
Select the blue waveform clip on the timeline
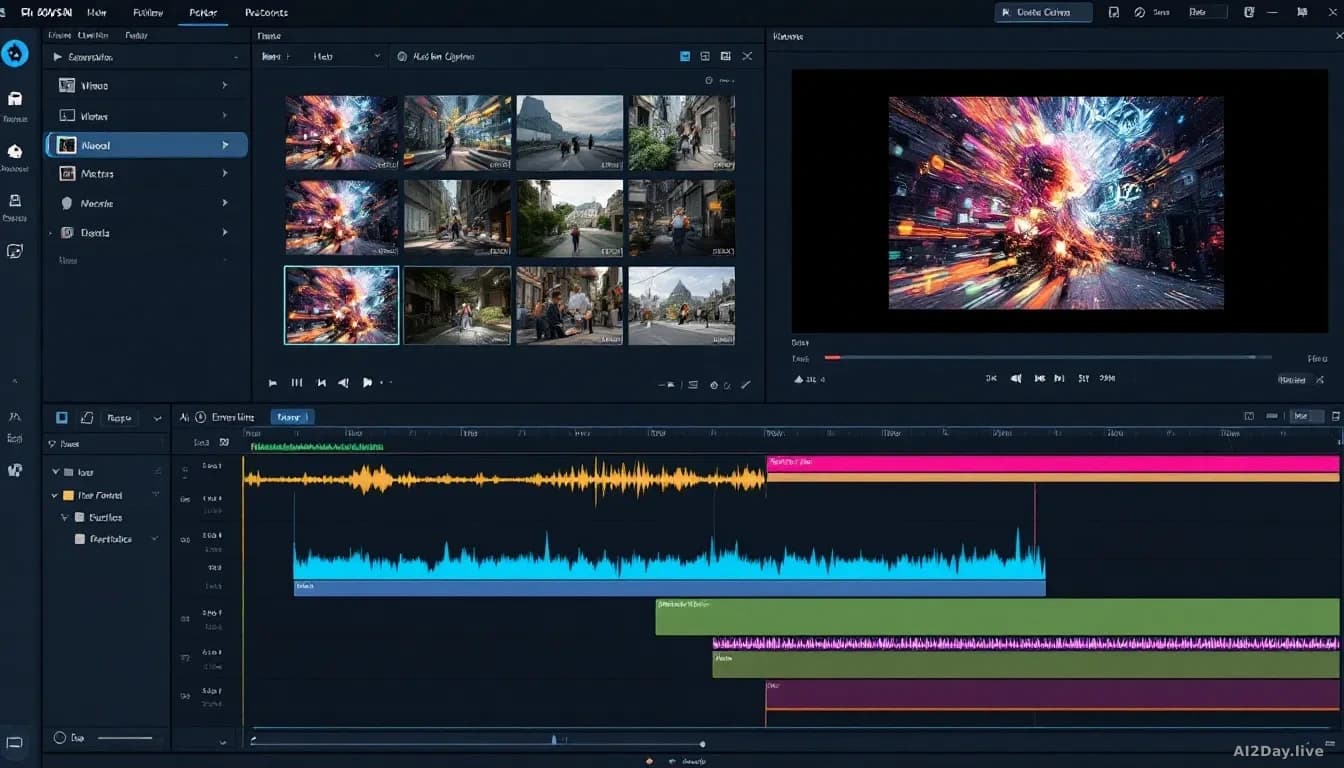pos(669,562)
